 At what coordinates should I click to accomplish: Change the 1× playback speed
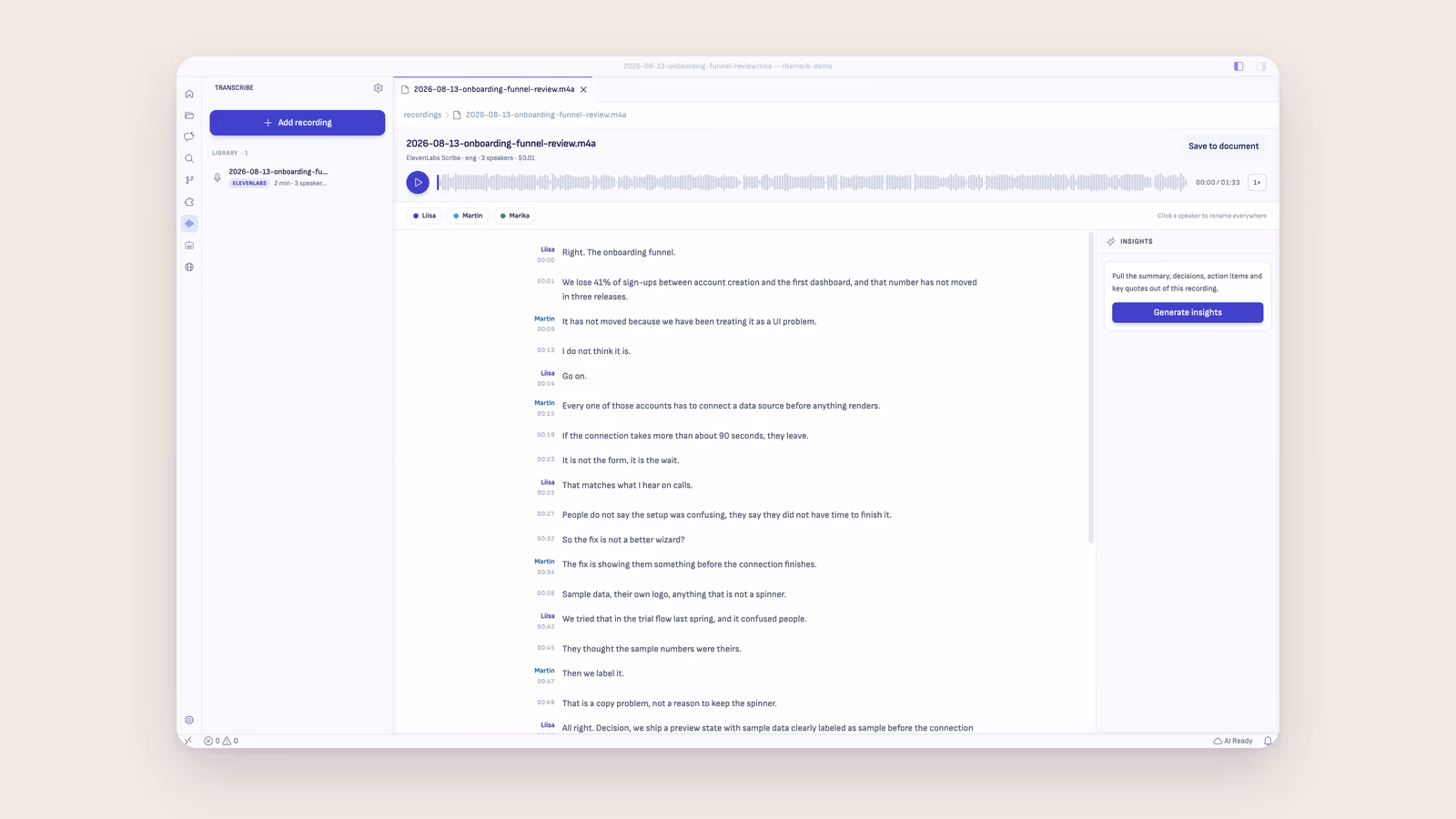(x=1257, y=182)
